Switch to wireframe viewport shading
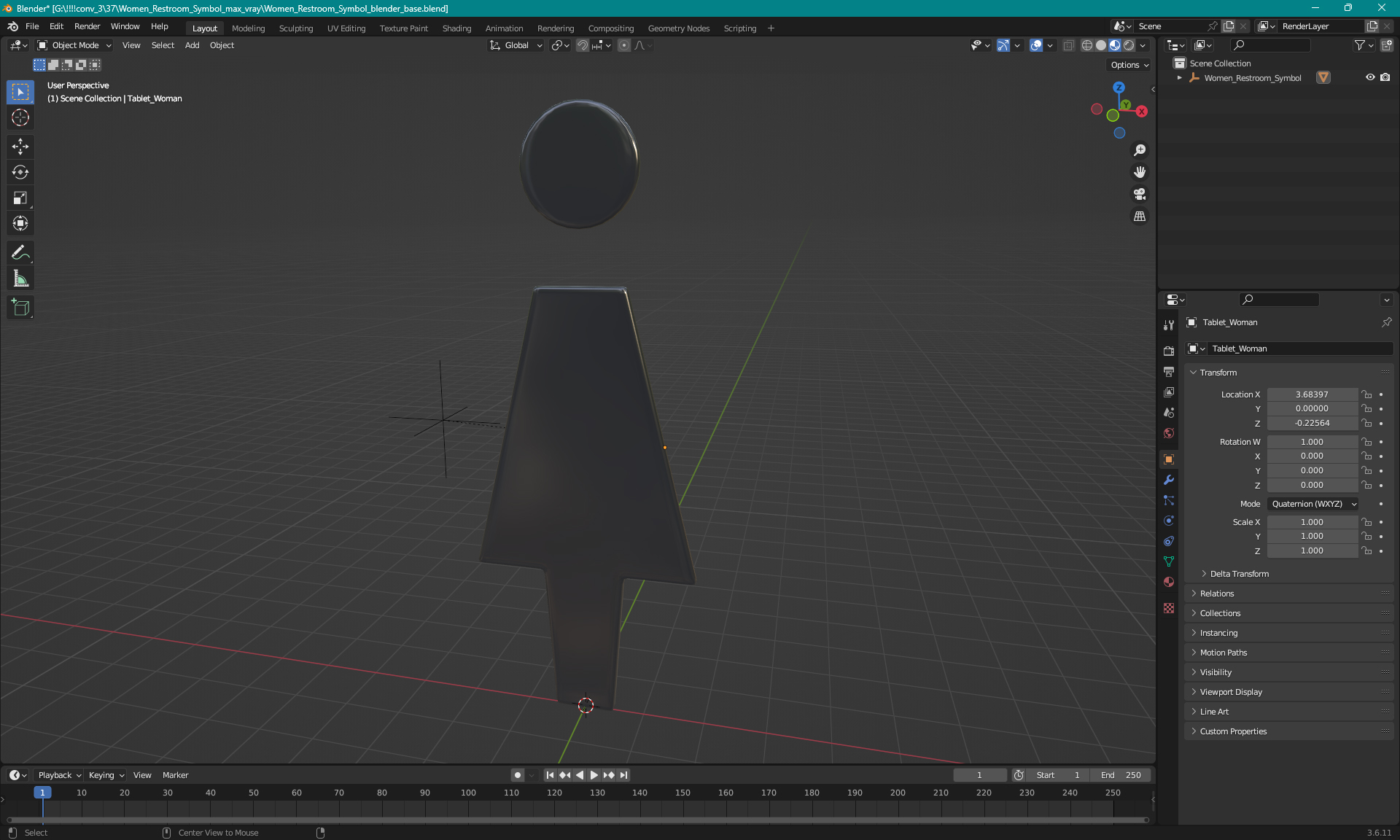1400x840 pixels. [1087, 45]
